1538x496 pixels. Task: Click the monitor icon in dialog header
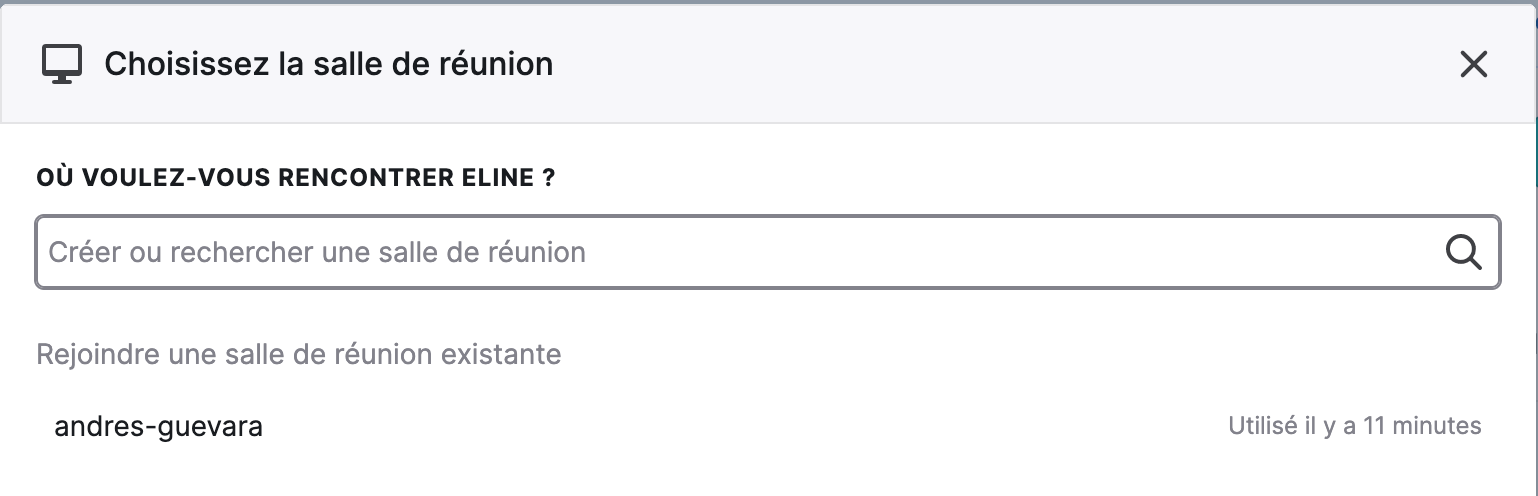[61, 65]
